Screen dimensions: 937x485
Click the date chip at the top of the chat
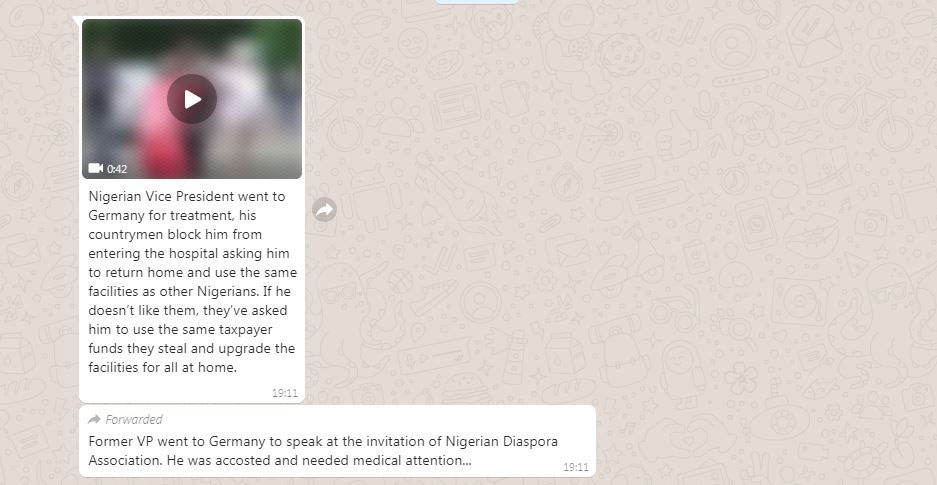click(x=476, y=2)
